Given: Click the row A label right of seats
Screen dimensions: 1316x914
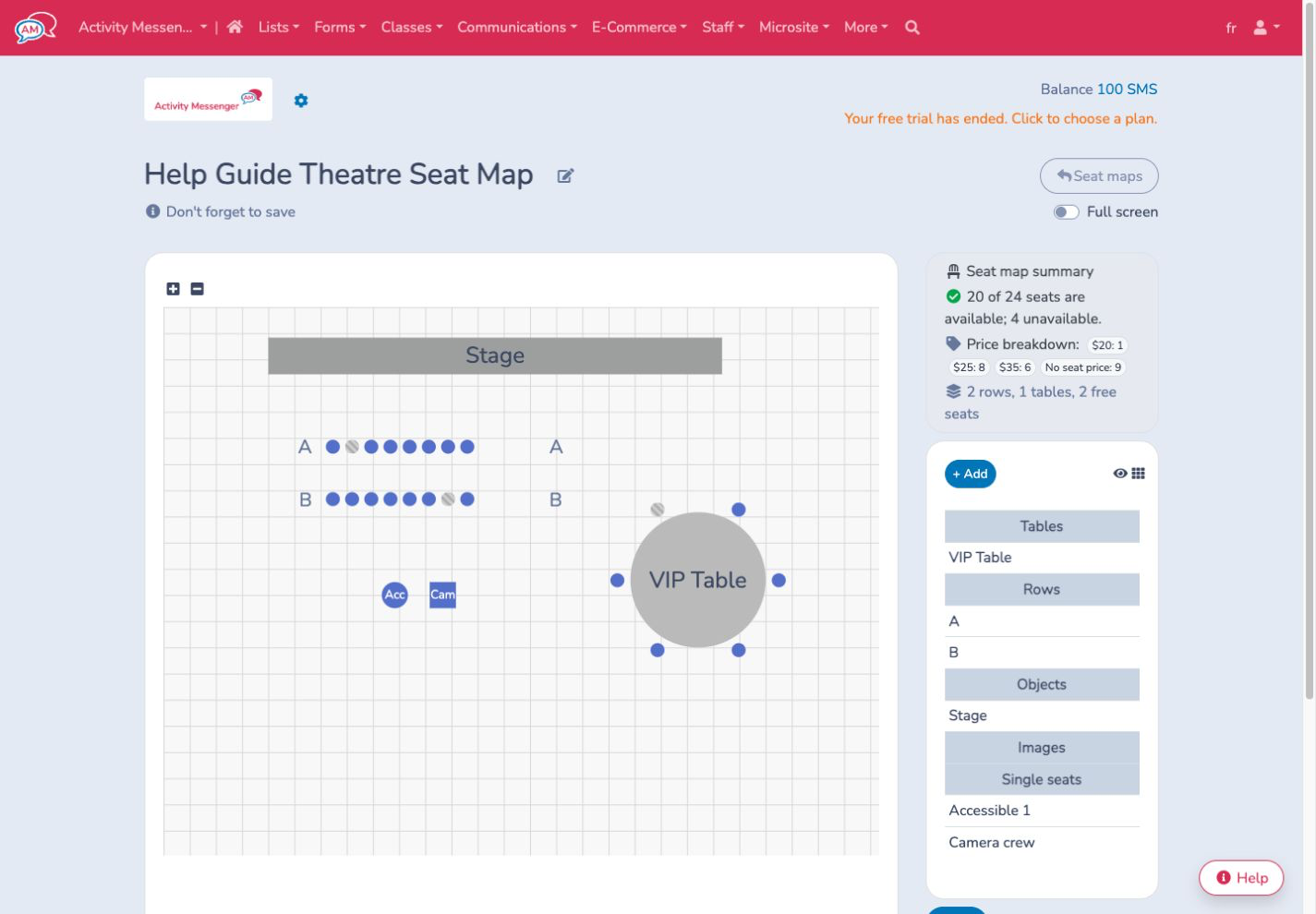Looking at the screenshot, I should (x=556, y=447).
